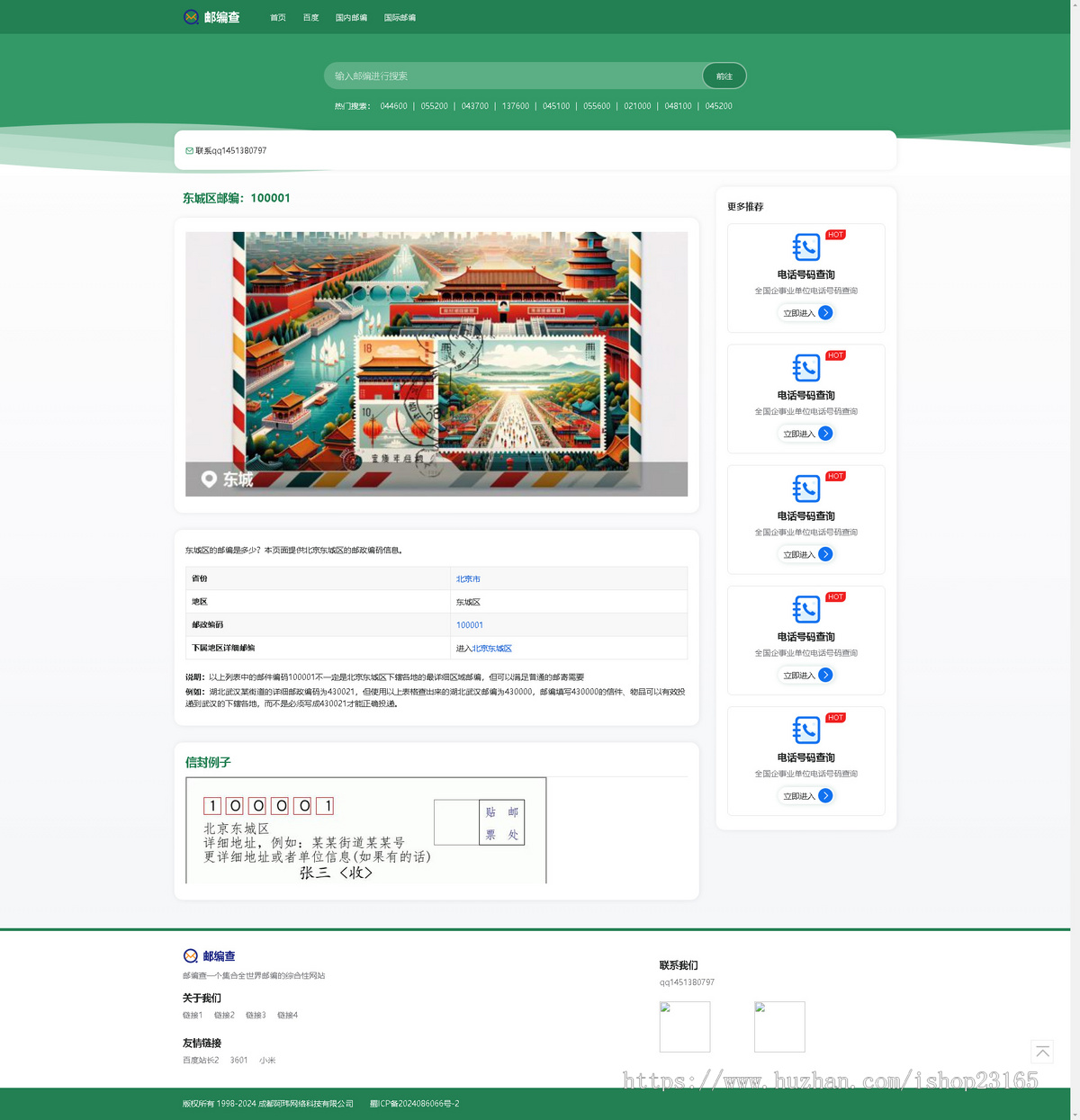Click 立即进入 arrow in third card
Viewport: 1080px width, 1120px height.
825,554
